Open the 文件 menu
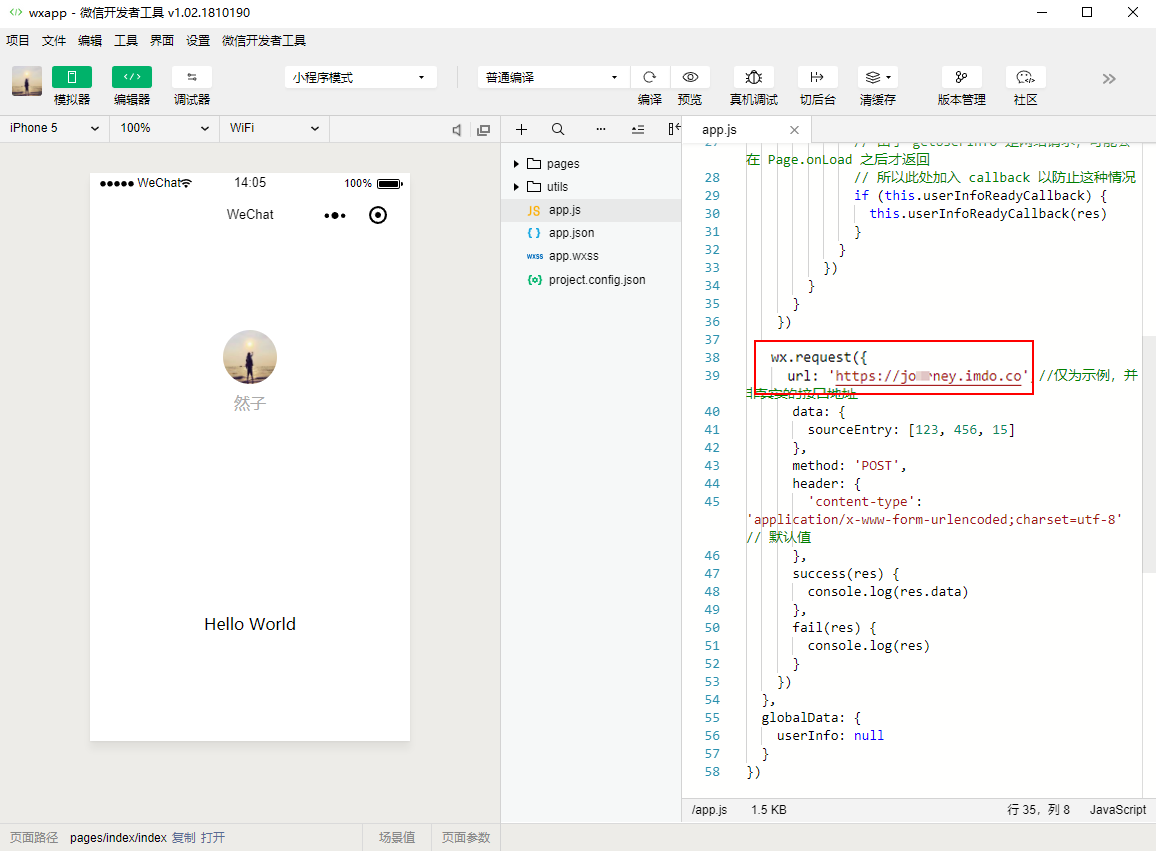Image resolution: width=1156 pixels, height=851 pixels. [54, 41]
